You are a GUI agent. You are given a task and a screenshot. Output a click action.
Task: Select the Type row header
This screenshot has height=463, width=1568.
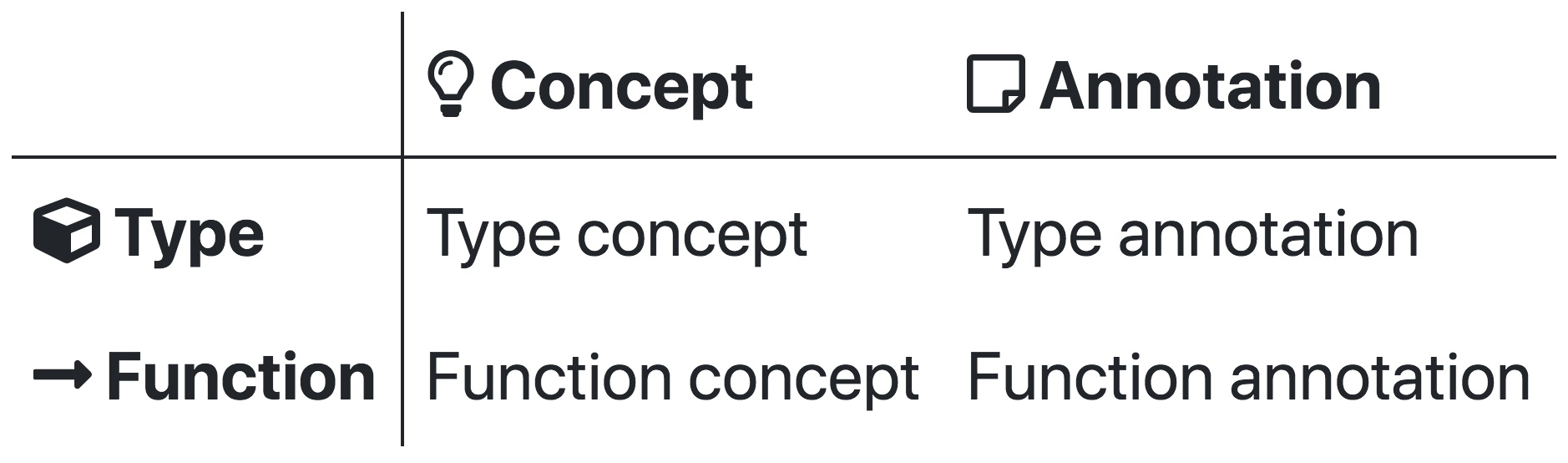tap(149, 233)
